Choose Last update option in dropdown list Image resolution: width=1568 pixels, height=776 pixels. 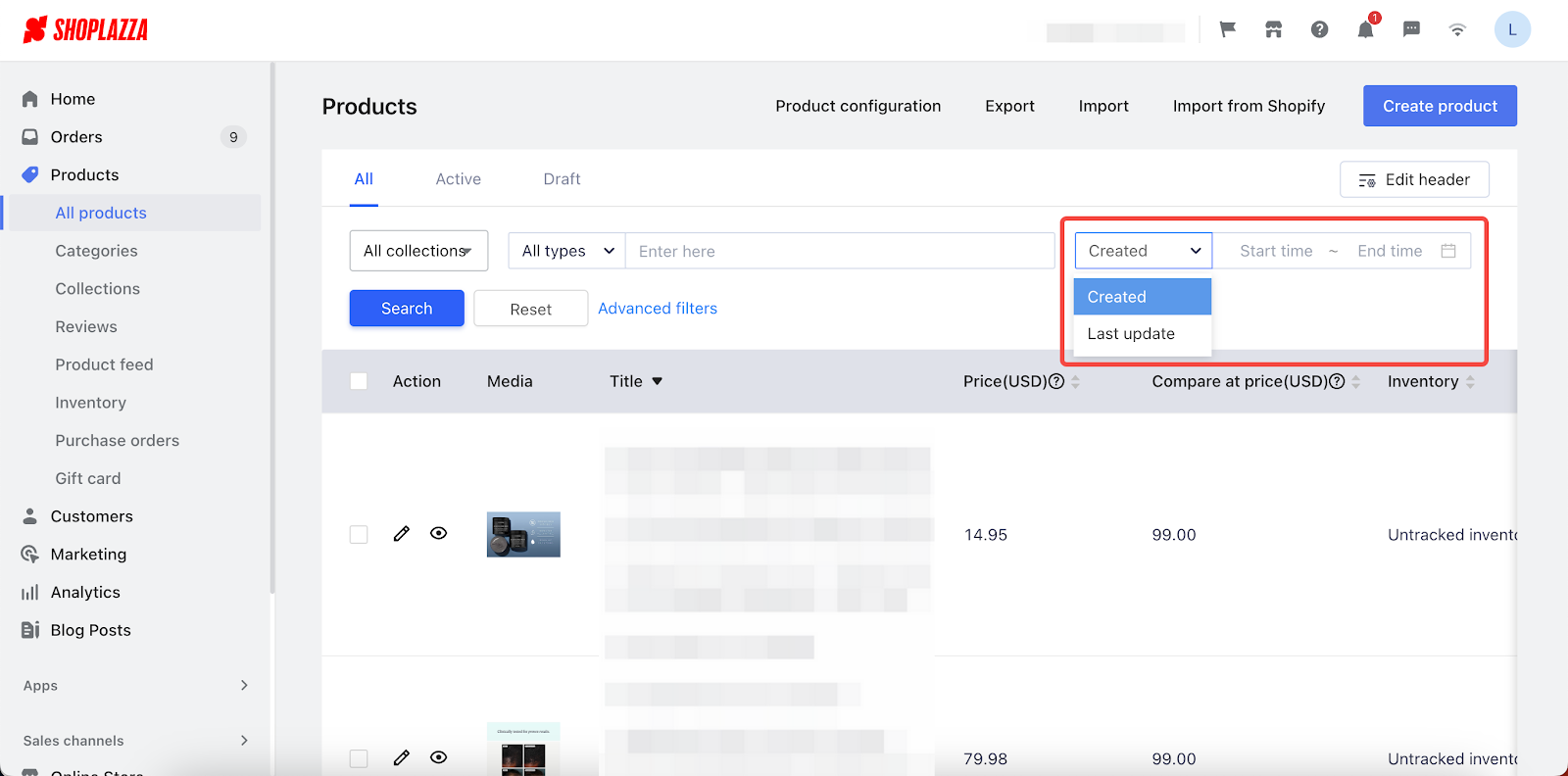[1143, 334]
